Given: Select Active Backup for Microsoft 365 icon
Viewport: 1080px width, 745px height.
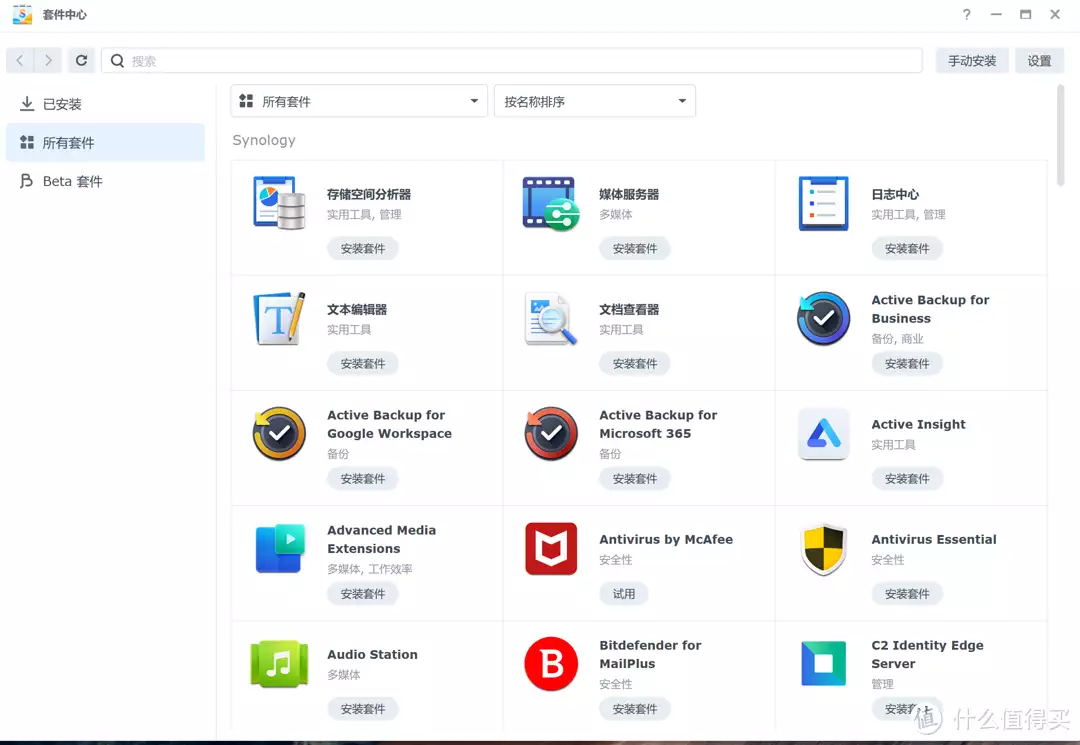Looking at the screenshot, I should tap(551, 433).
